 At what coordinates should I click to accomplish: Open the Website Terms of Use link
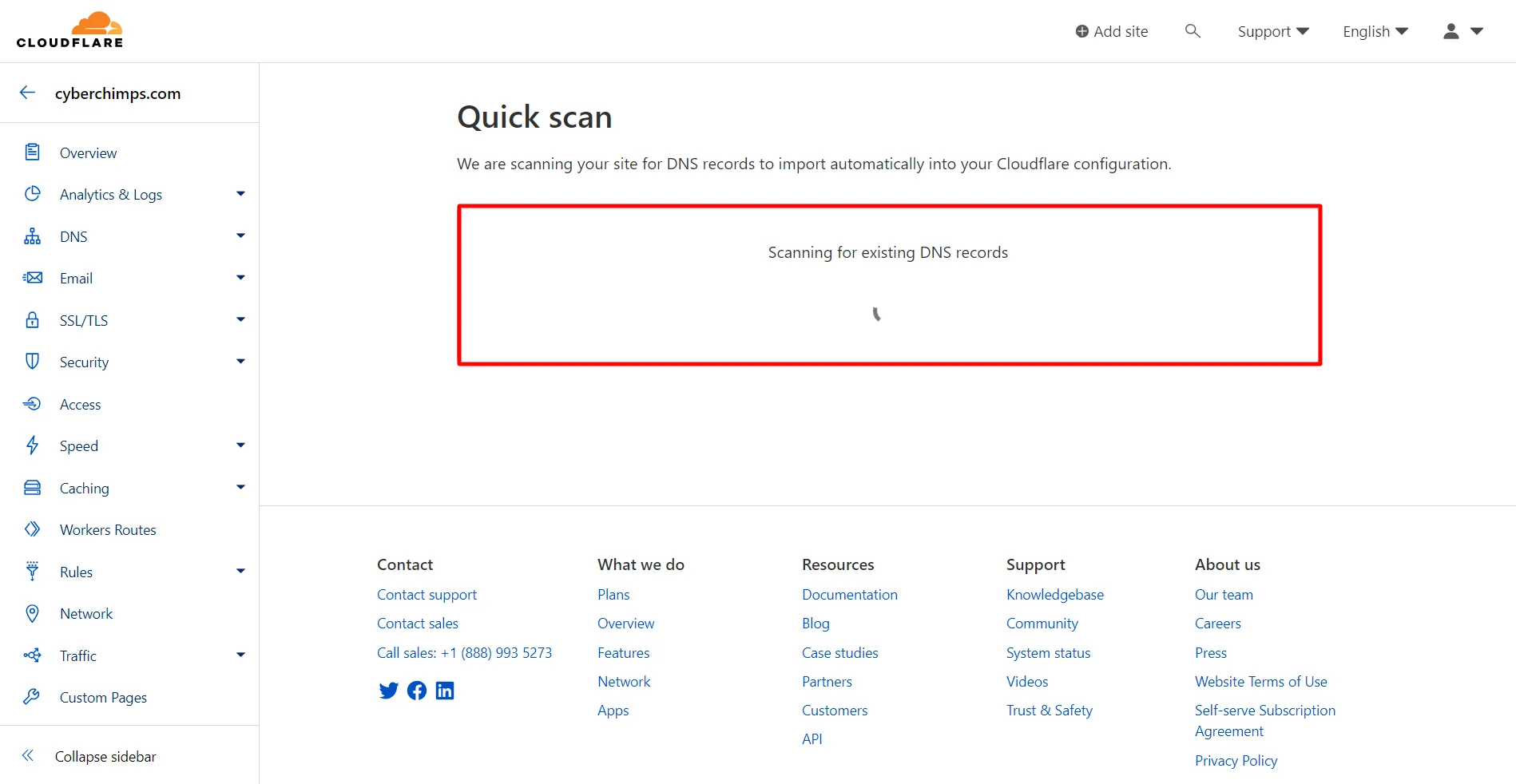(1261, 682)
